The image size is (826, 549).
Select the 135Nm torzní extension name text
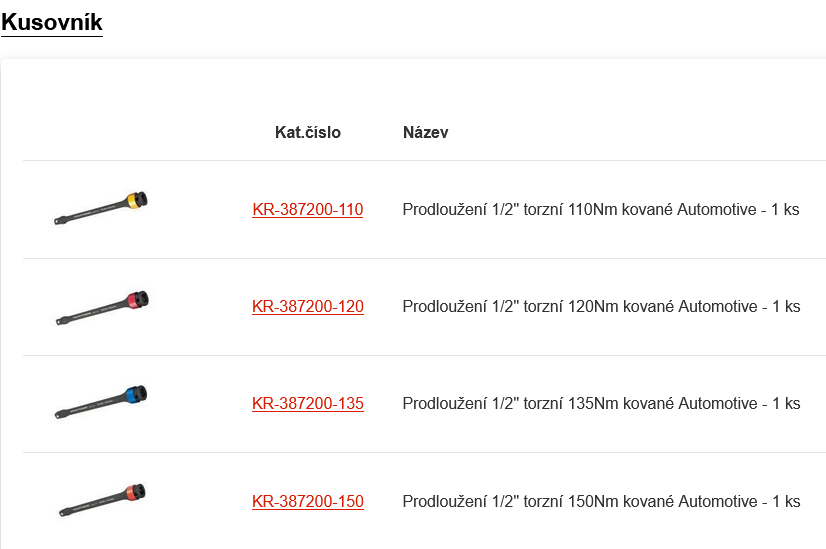[580, 404]
